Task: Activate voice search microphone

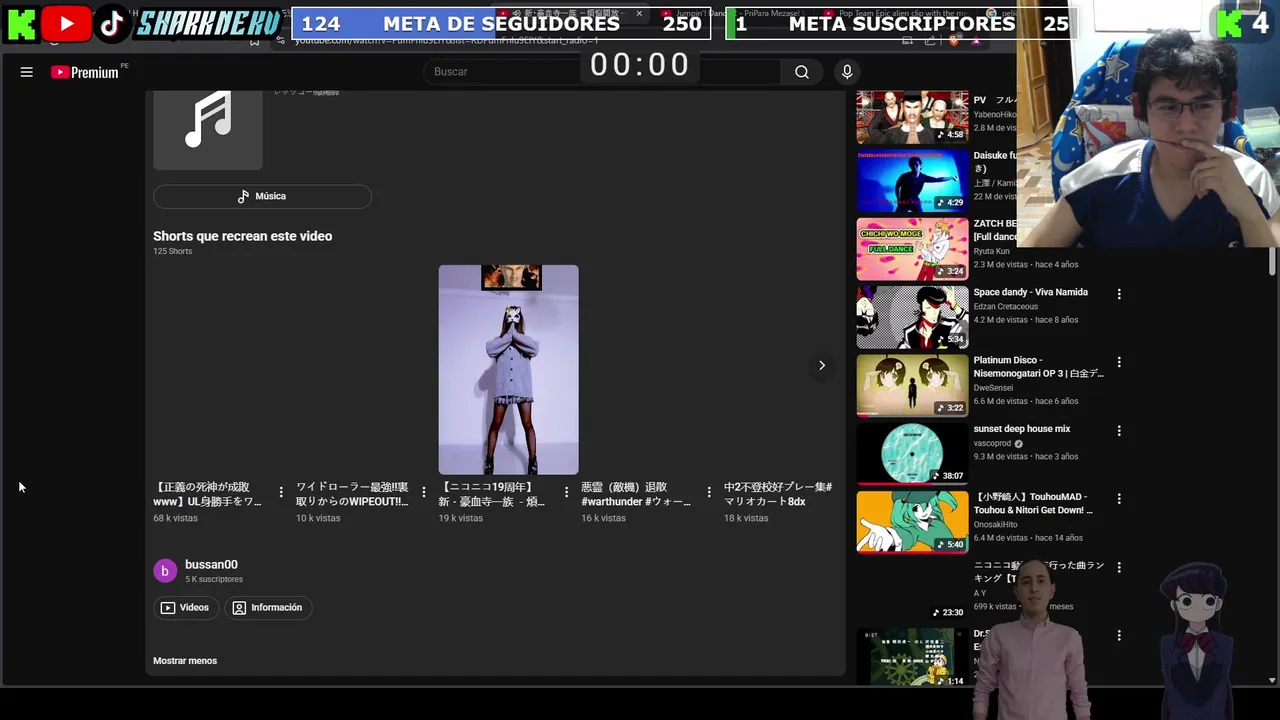Action: 847,72
